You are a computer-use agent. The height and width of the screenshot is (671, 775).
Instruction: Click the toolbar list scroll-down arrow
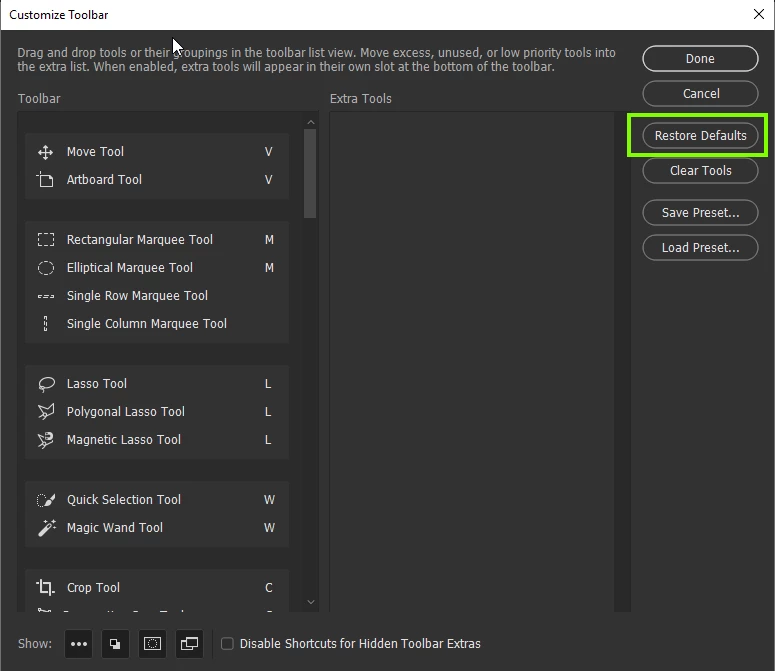[310, 602]
